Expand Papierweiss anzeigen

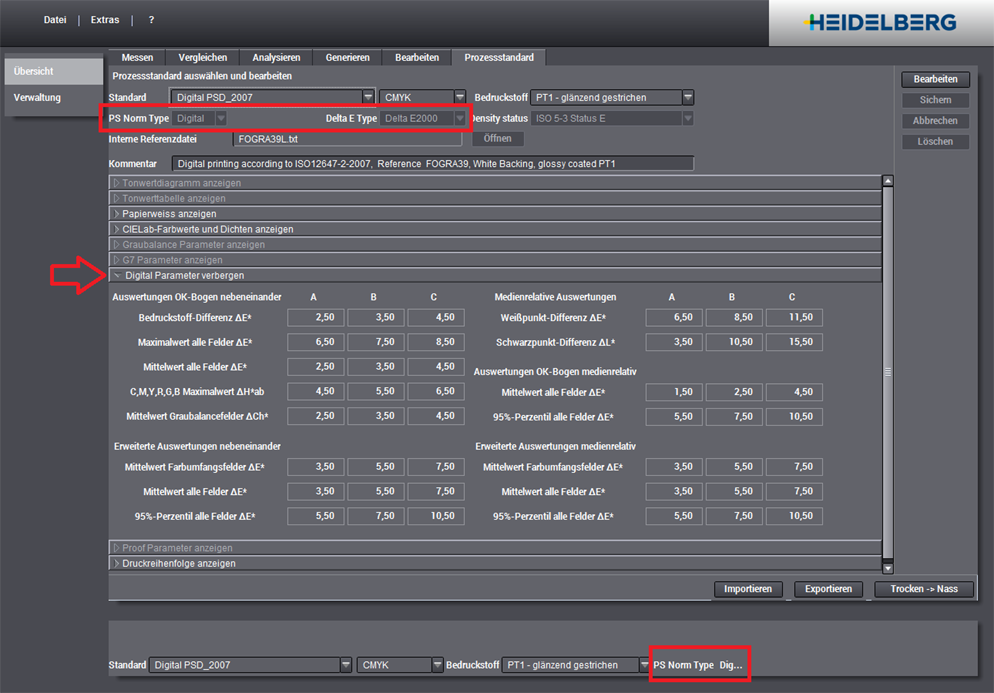pyautogui.click(x=495, y=214)
